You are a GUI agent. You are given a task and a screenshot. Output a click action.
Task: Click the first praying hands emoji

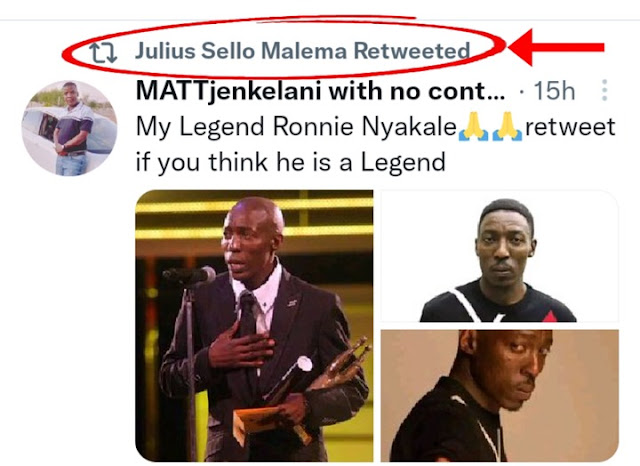click(473, 127)
